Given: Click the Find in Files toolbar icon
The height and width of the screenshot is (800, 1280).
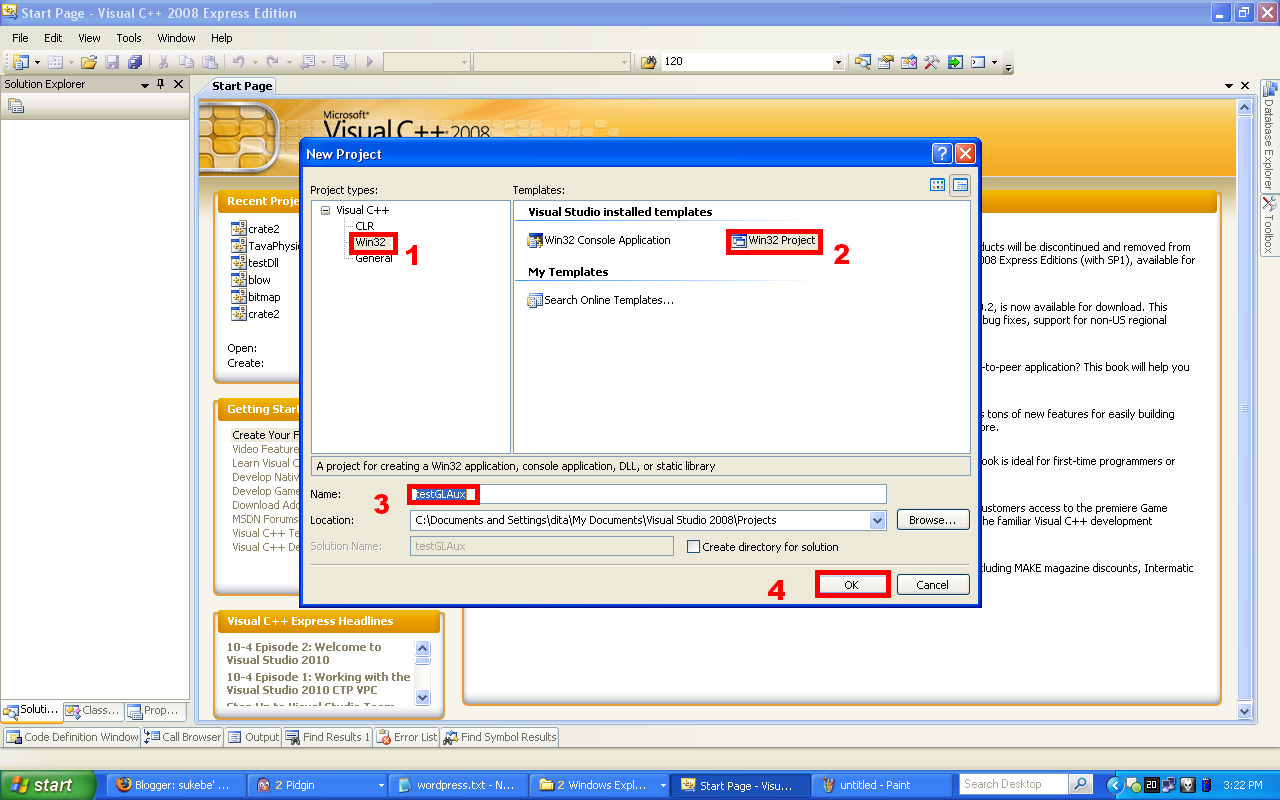Looking at the screenshot, I should [648, 62].
